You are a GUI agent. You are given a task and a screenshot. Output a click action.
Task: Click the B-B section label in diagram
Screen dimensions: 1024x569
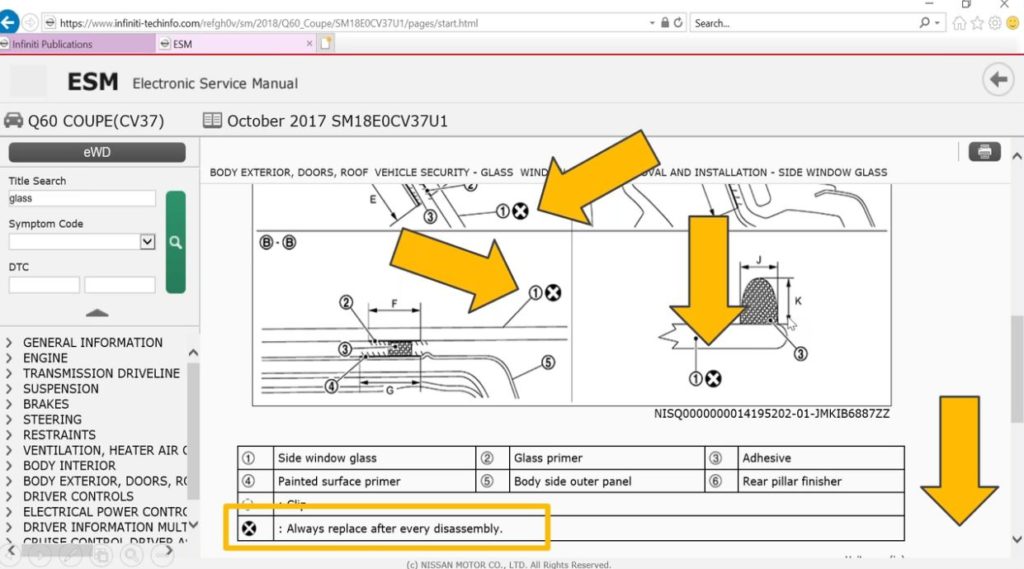[278, 242]
